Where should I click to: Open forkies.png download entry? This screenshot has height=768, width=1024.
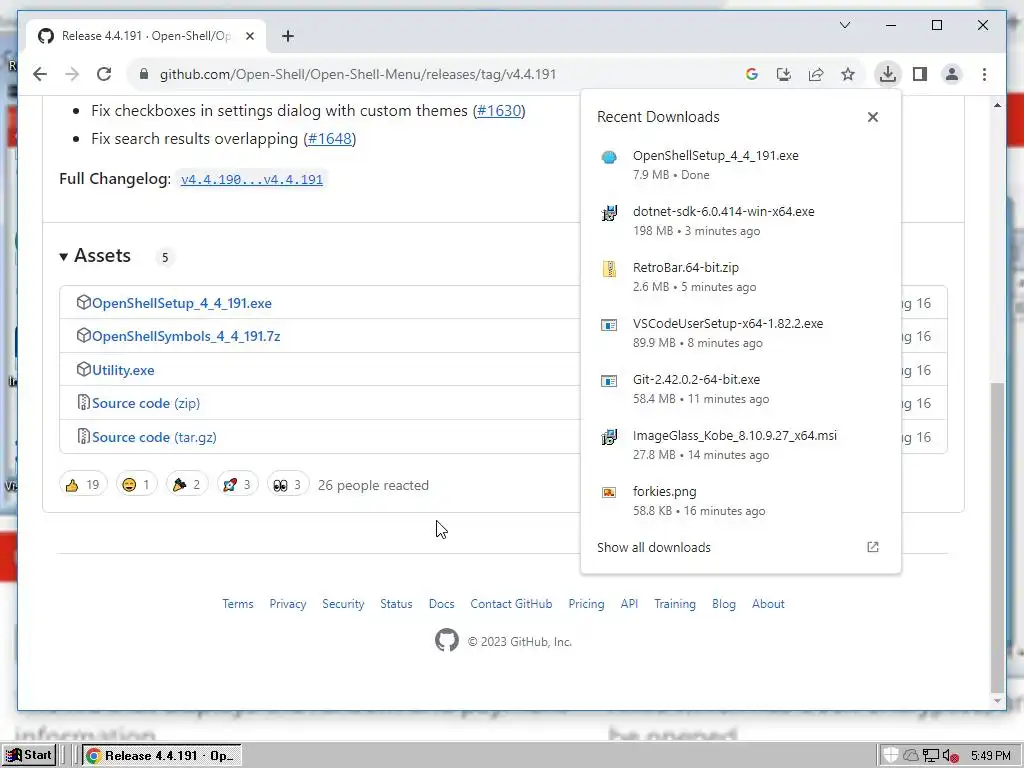(741, 501)
